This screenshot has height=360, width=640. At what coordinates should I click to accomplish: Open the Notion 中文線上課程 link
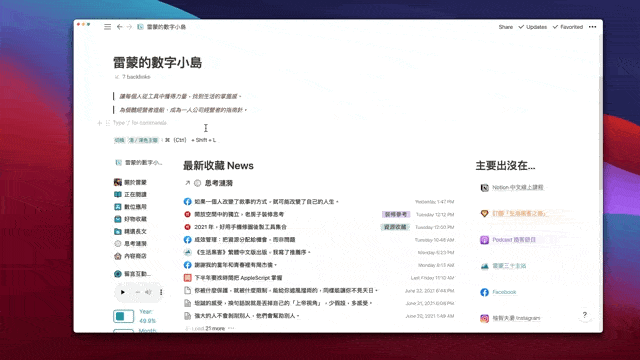512,188
